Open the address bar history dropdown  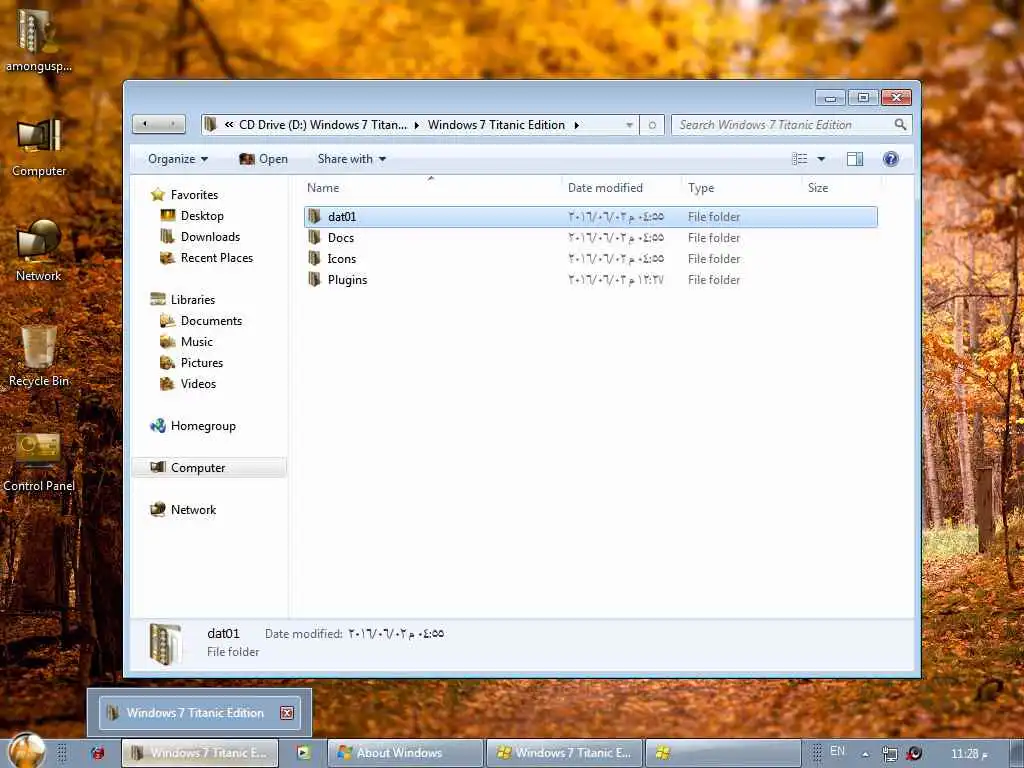[x=629, y=125]
